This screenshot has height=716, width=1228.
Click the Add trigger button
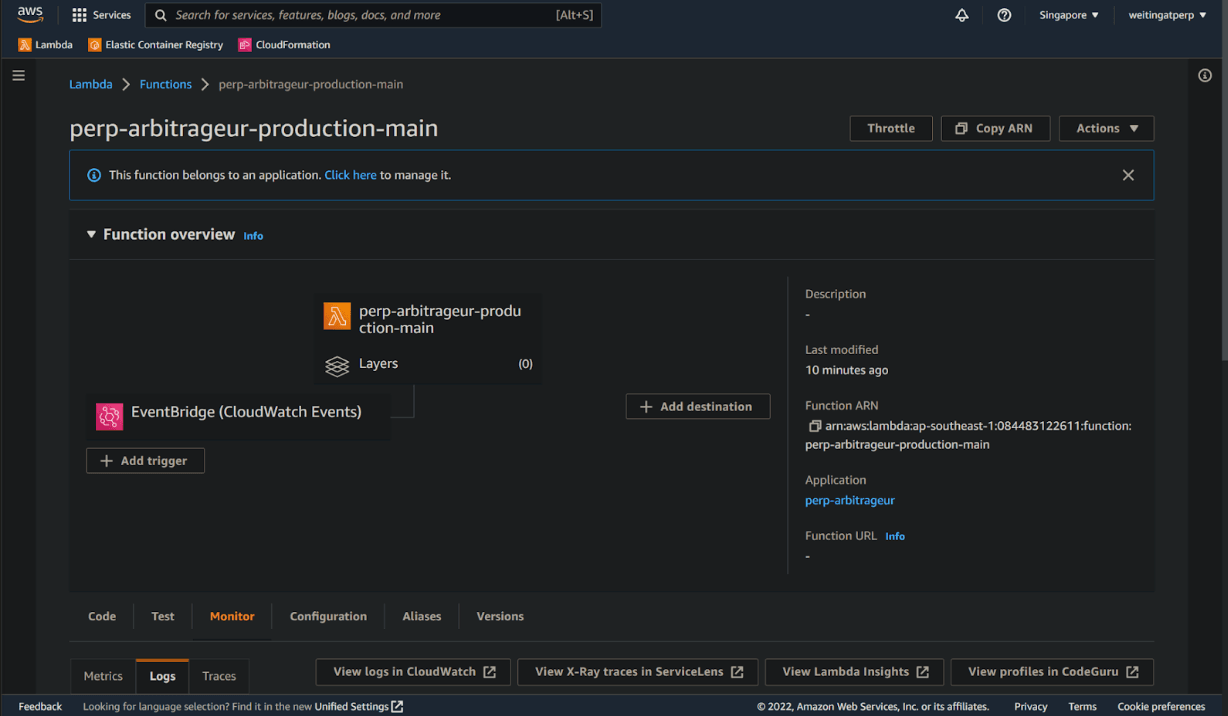(x=145, y=461)
